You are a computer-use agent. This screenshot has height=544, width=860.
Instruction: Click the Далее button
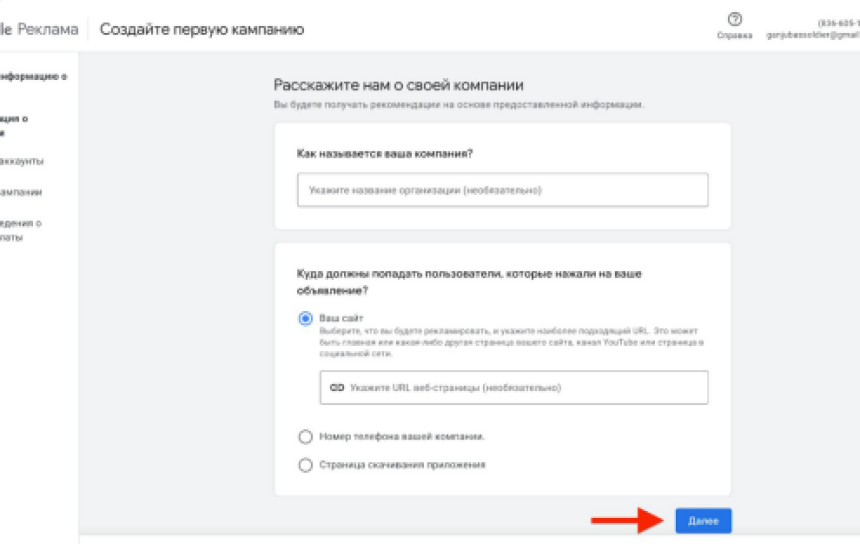pyautogui.click(x=703, y=520)
